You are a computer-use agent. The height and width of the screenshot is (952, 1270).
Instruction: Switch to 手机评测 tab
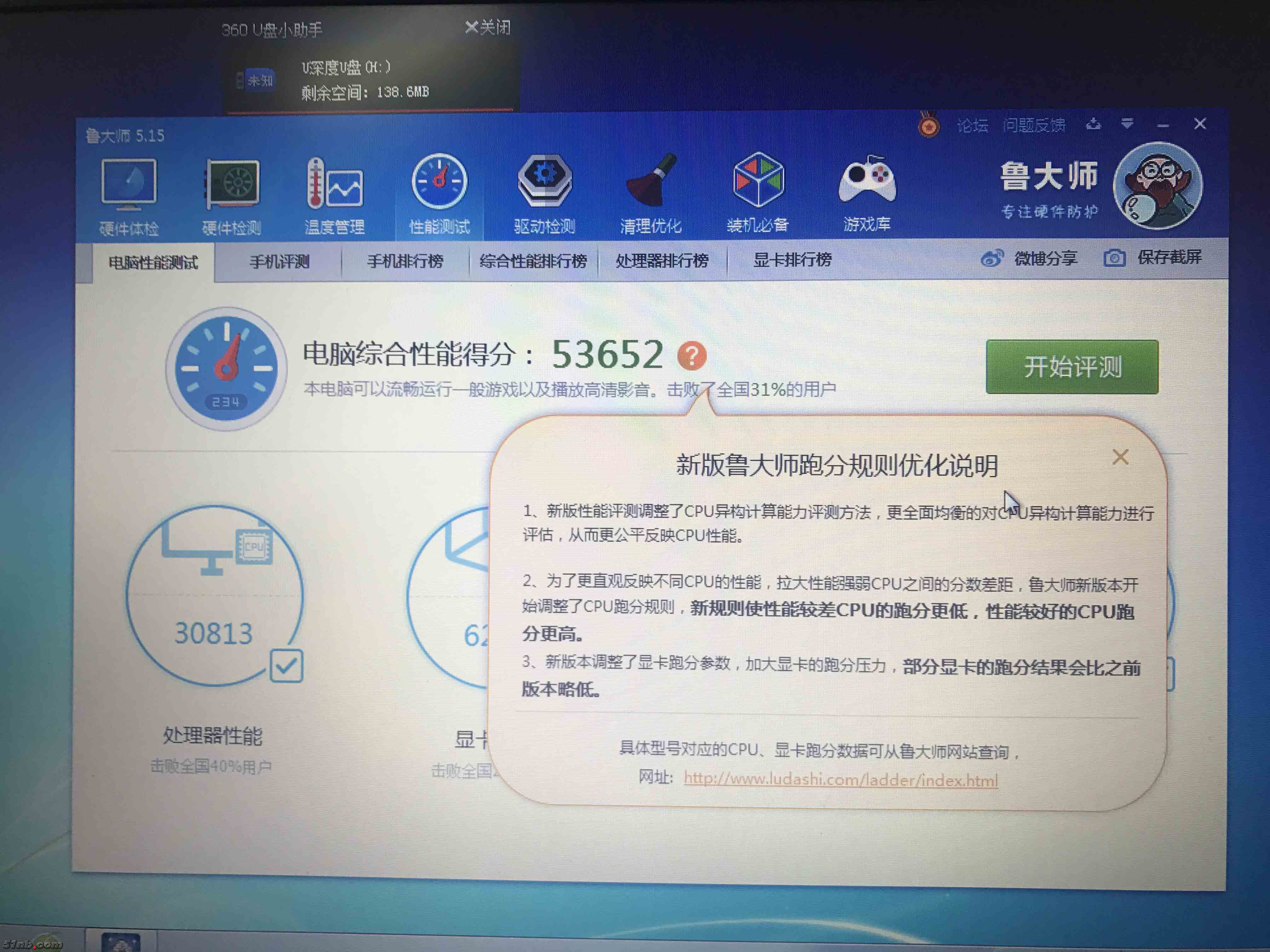pyautogui.click(x=280, y=262)
